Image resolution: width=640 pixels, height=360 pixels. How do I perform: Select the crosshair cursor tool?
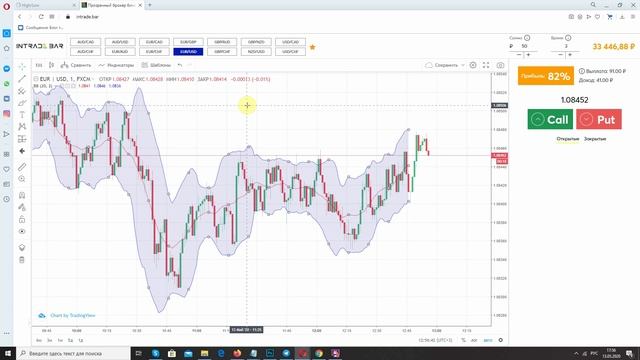click(22, 67)
